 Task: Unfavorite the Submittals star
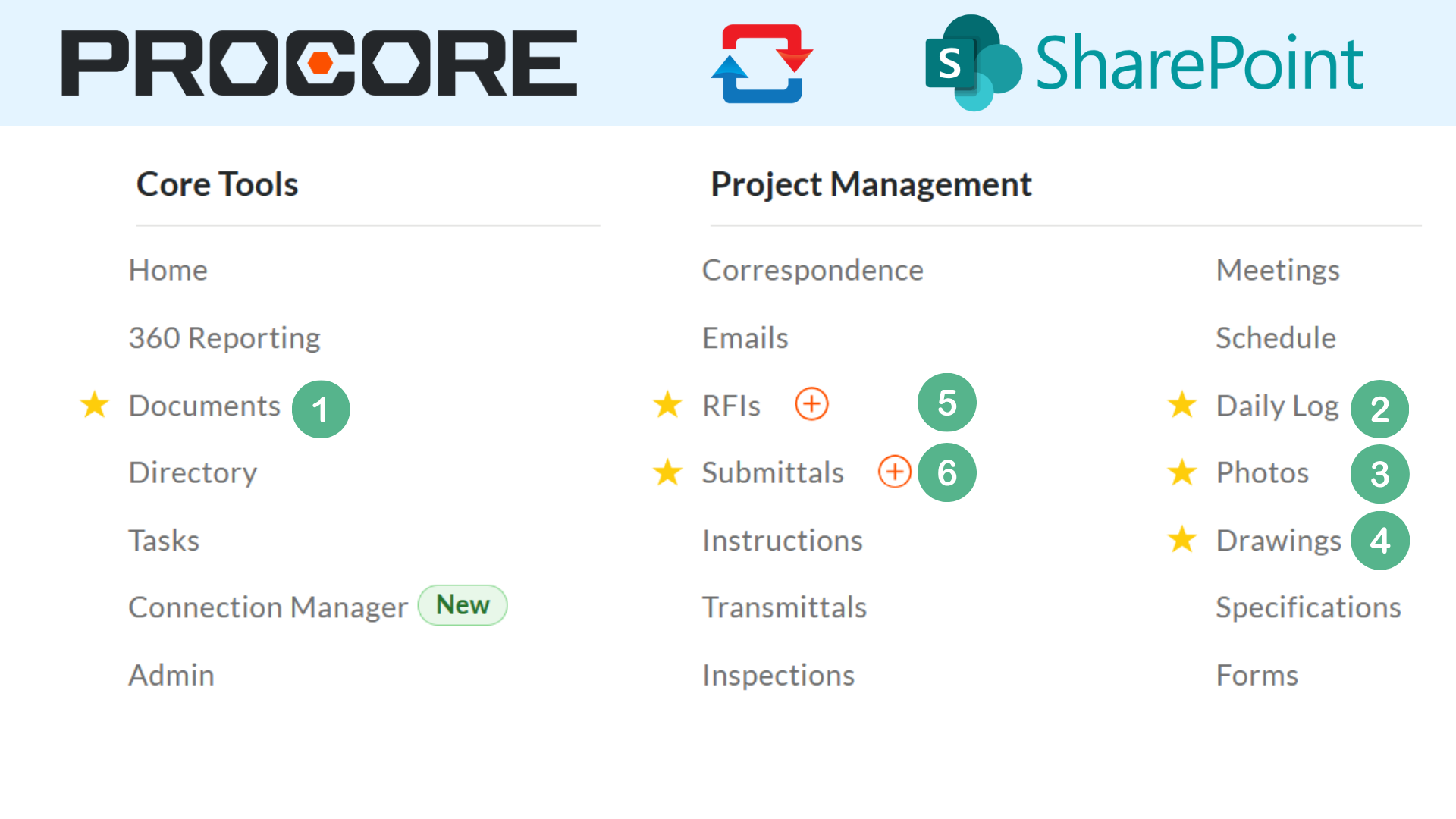click(x=668, y=472)
